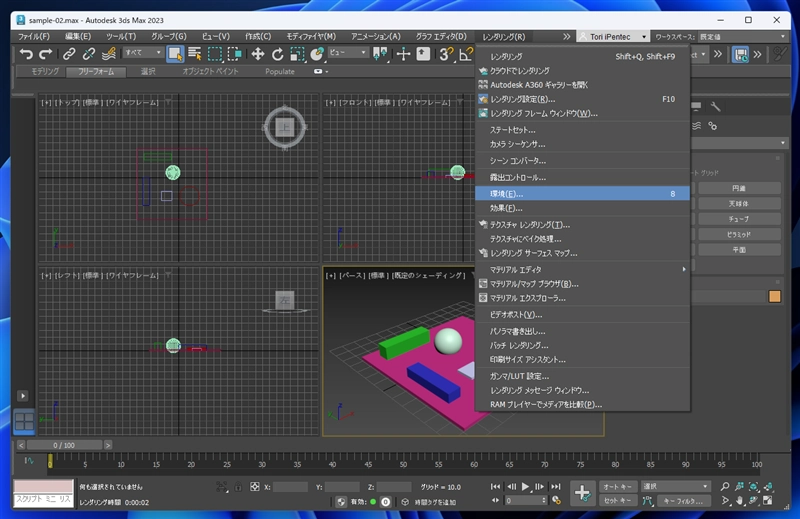Switch to the モデリング ribbon tab
800x519 pixels.
tap(45, 71)
